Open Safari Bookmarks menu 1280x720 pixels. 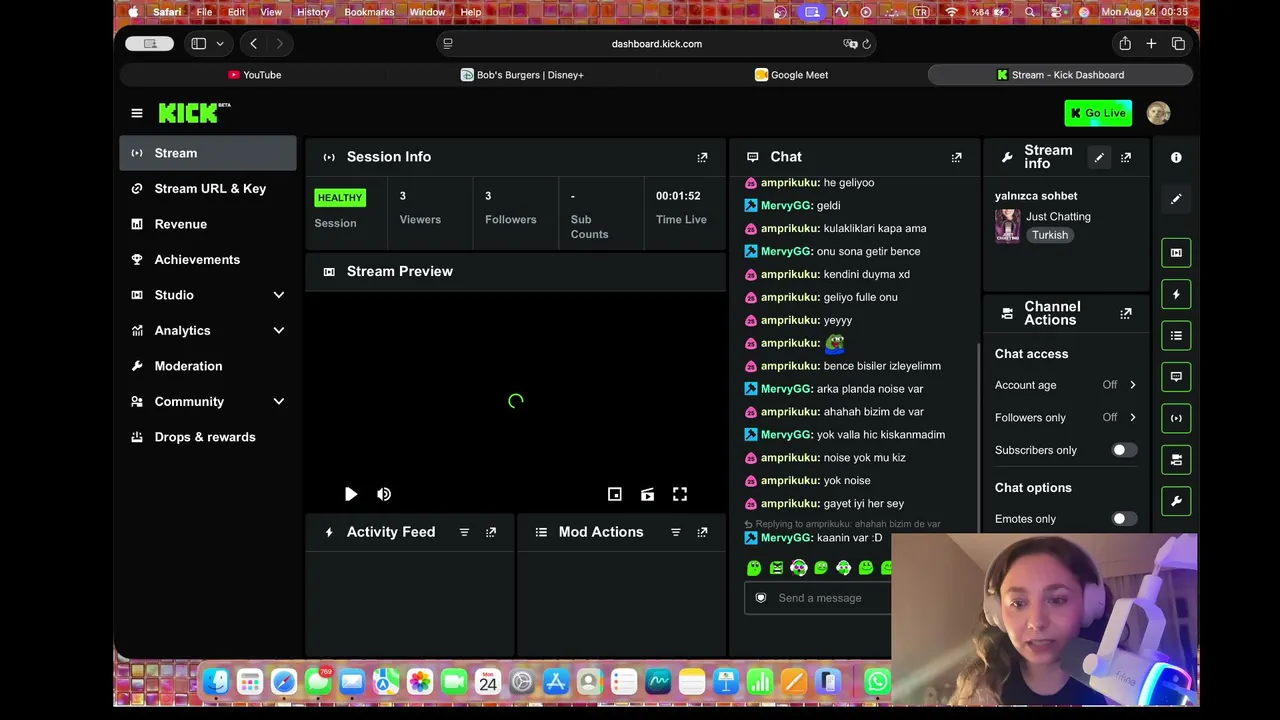pyautogui.click(x=369, y=12)
